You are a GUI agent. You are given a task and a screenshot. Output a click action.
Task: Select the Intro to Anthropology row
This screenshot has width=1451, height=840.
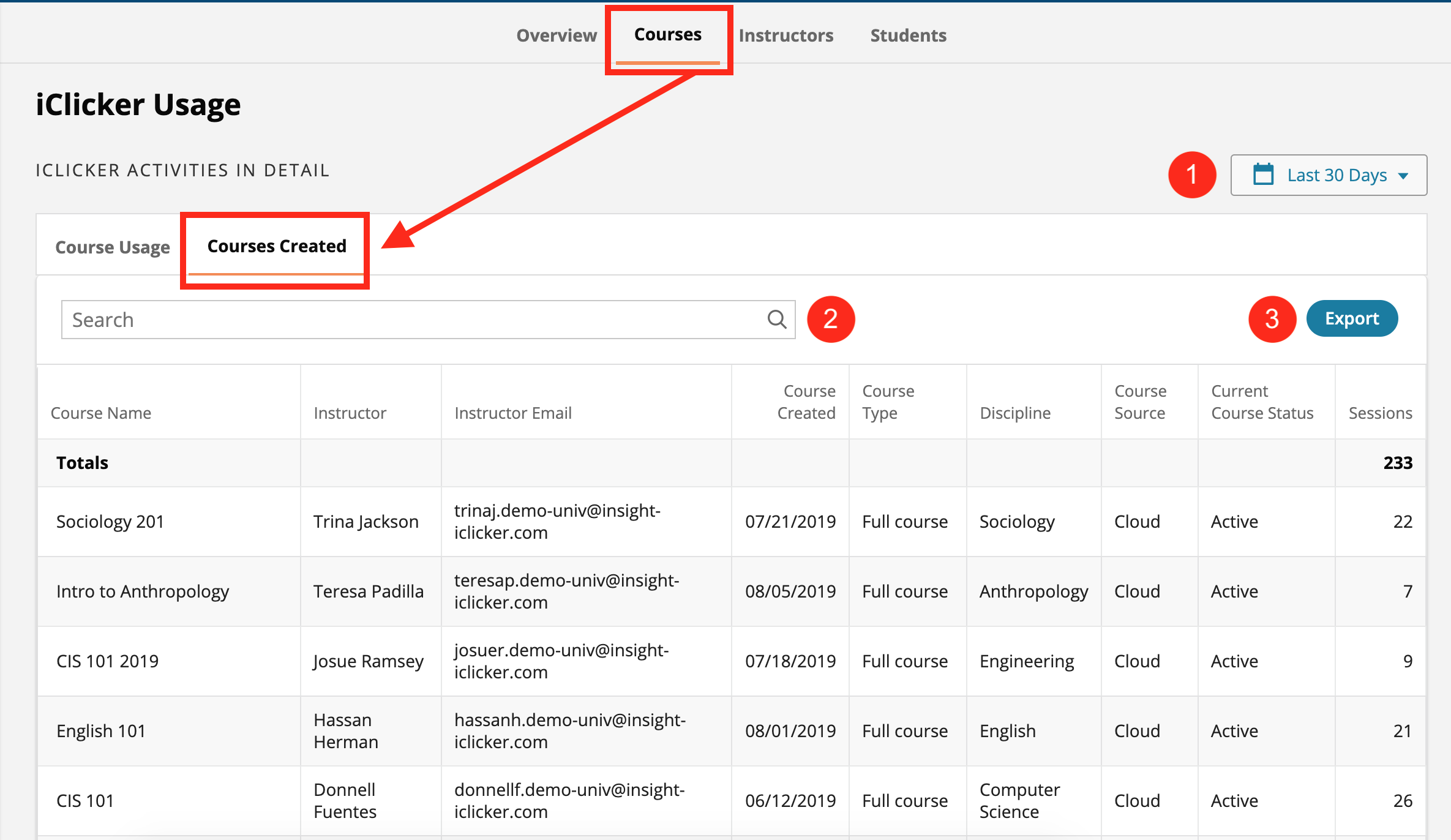143,591
